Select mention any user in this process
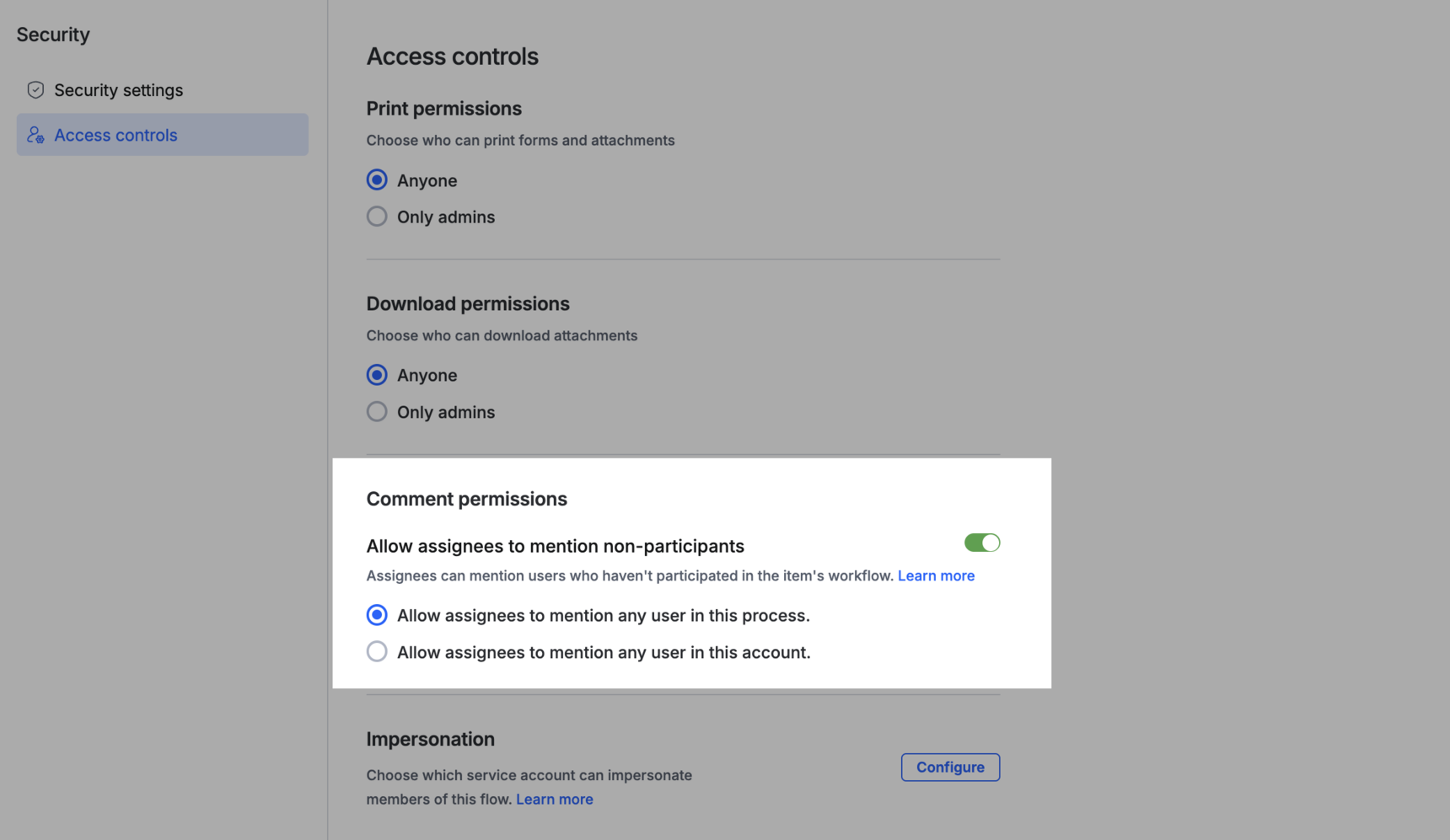This screenshot has height=840, width=1450. (377, 615)
